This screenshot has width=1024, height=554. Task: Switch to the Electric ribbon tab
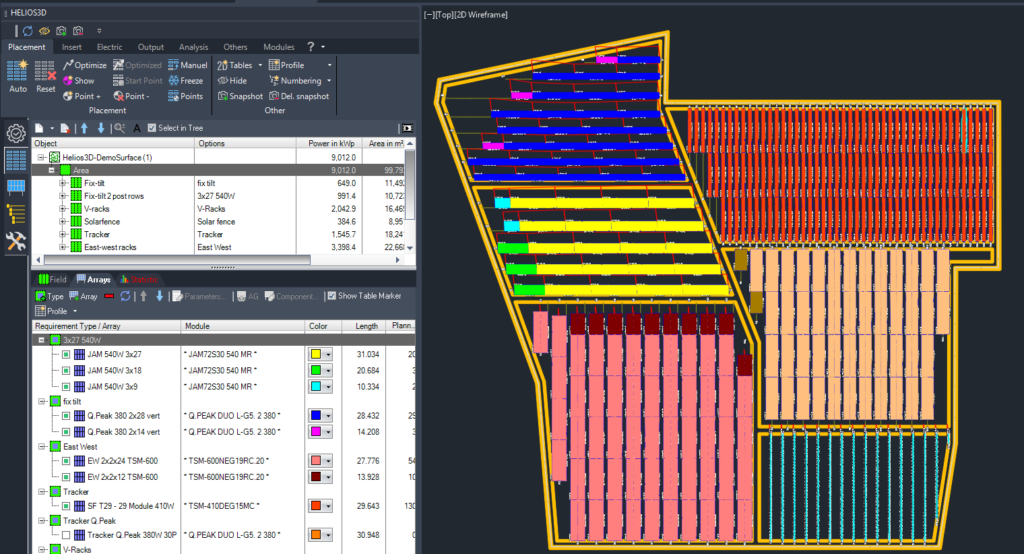point(110,47)
